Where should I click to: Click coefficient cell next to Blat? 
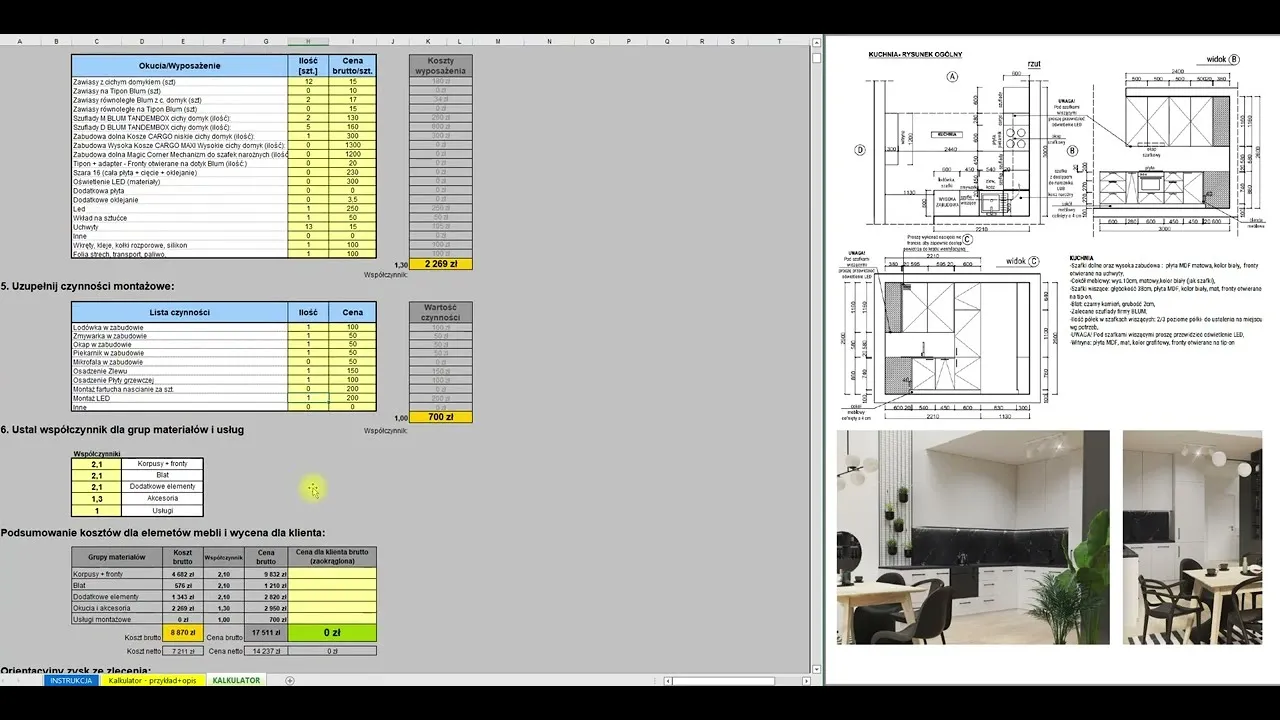click(x=97, y=475)
